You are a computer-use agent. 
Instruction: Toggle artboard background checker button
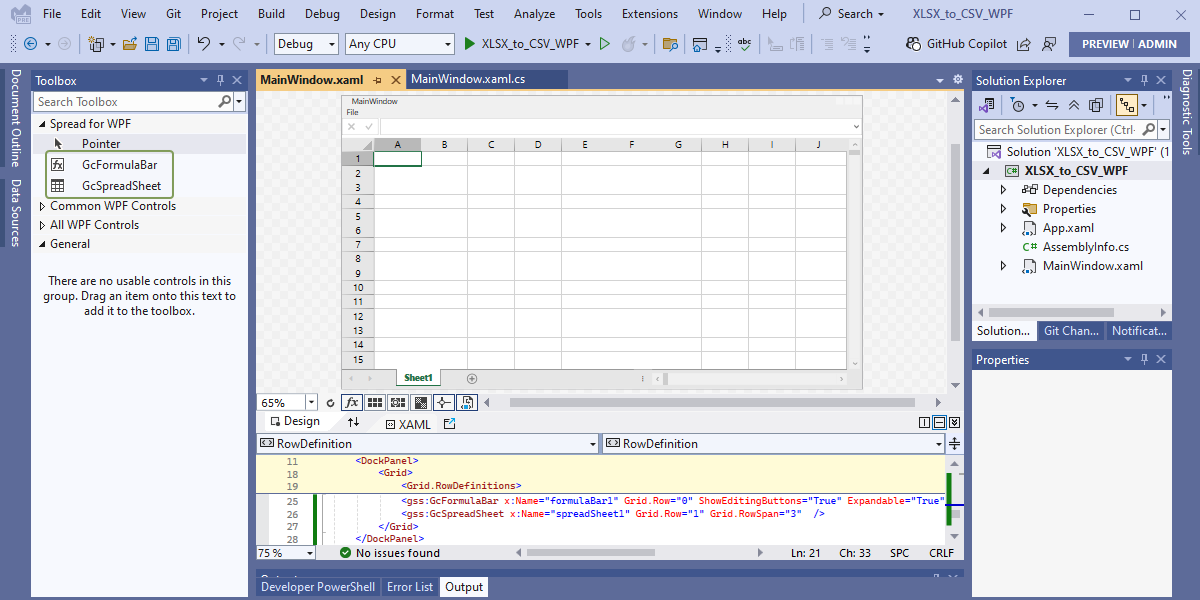421,402
